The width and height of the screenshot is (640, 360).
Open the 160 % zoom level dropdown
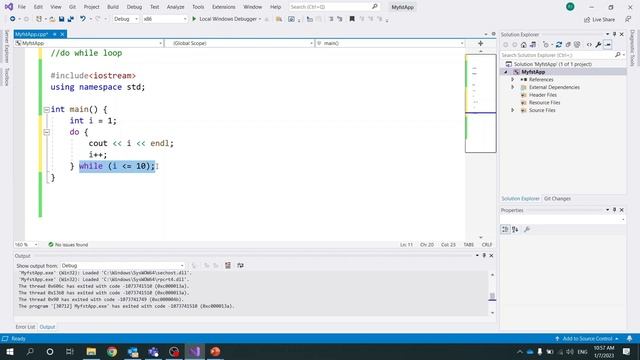[26, 245]
